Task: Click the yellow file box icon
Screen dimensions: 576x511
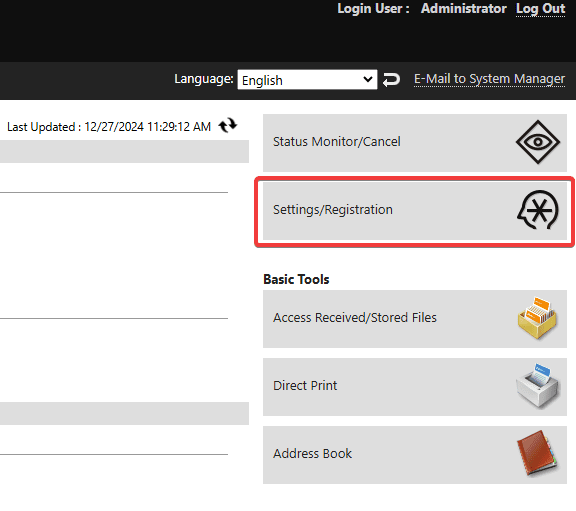Action: (x=538, y=318)
